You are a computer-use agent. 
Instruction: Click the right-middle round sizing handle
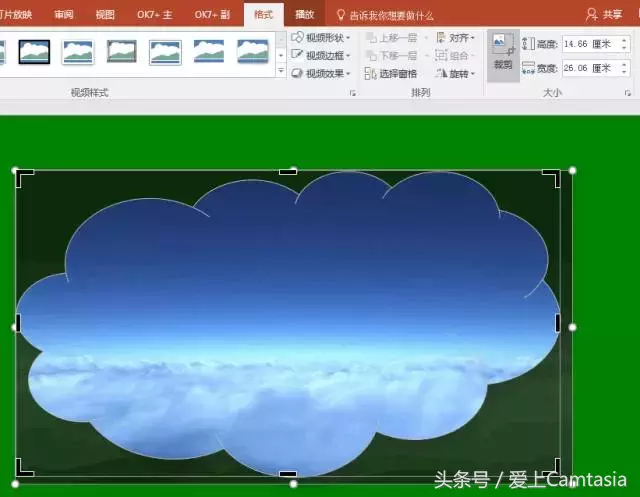(572, 327)
